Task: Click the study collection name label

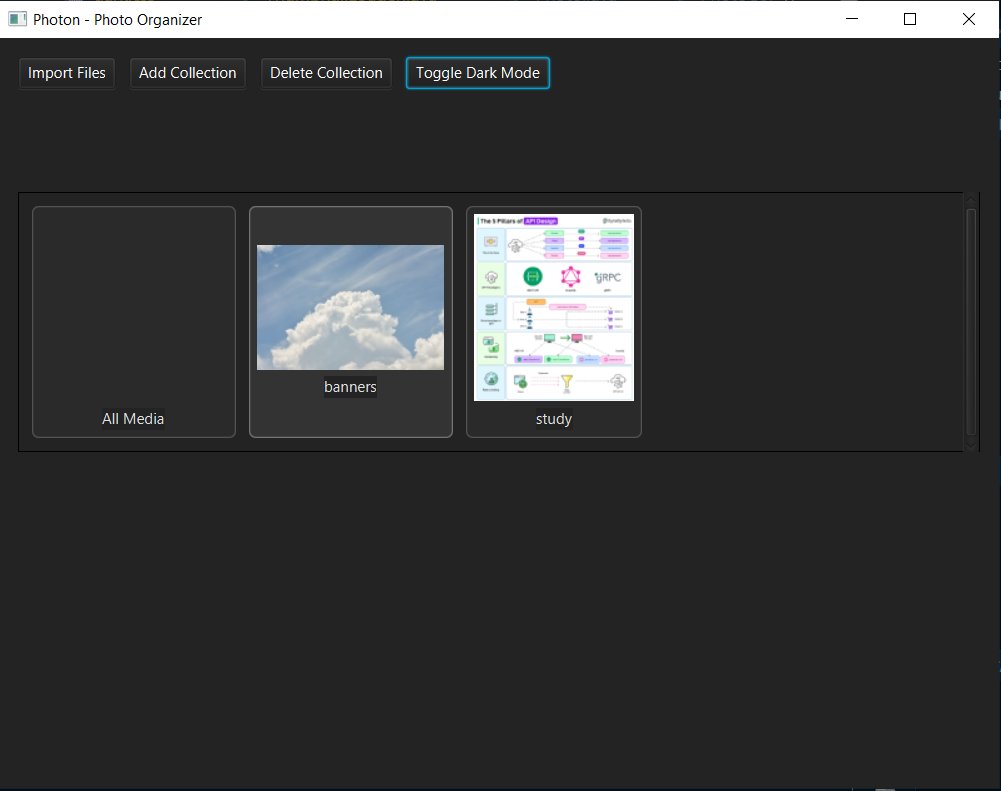Action: [554, 419]
